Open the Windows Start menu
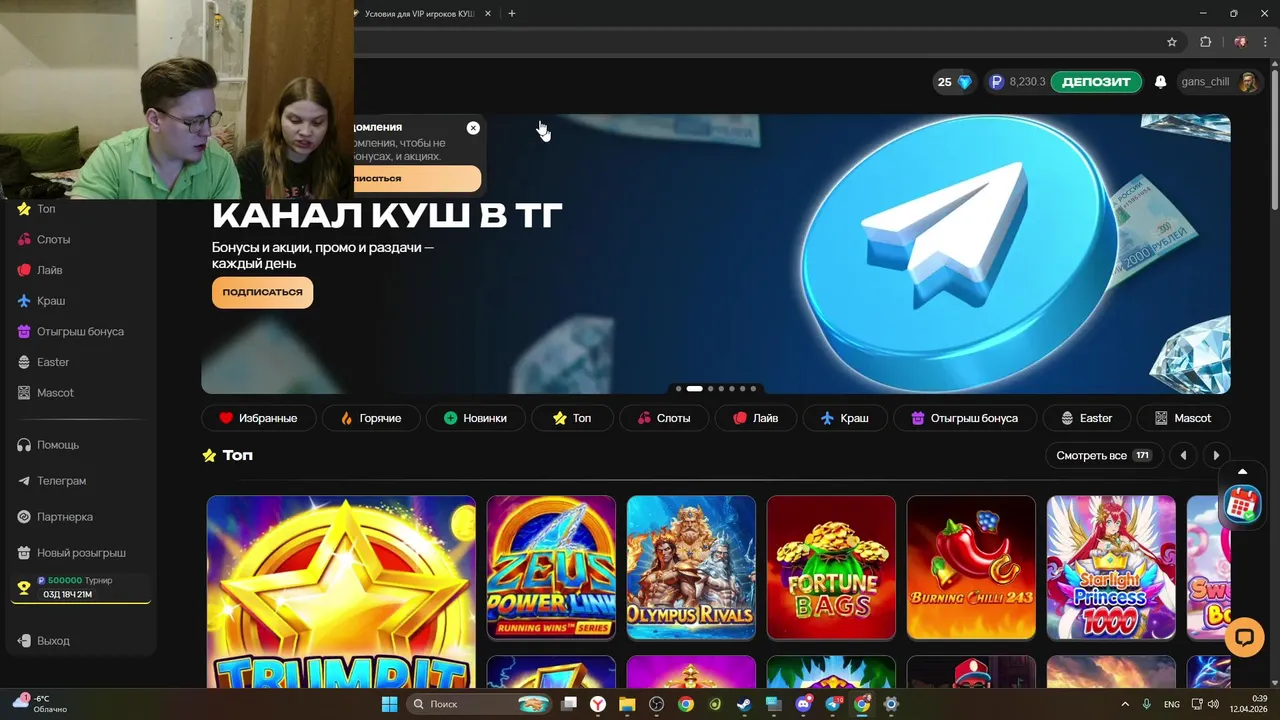Image resolution: width=1280 pixels, height=720 pixels. 389,704
